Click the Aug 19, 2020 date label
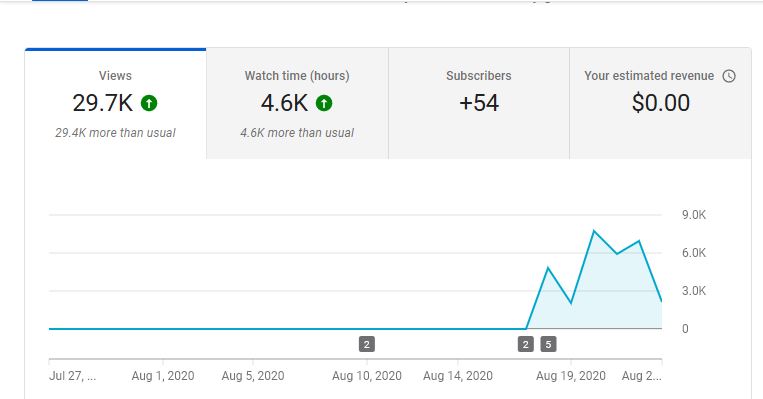This screenshot has width=763, height=399. 571,376
